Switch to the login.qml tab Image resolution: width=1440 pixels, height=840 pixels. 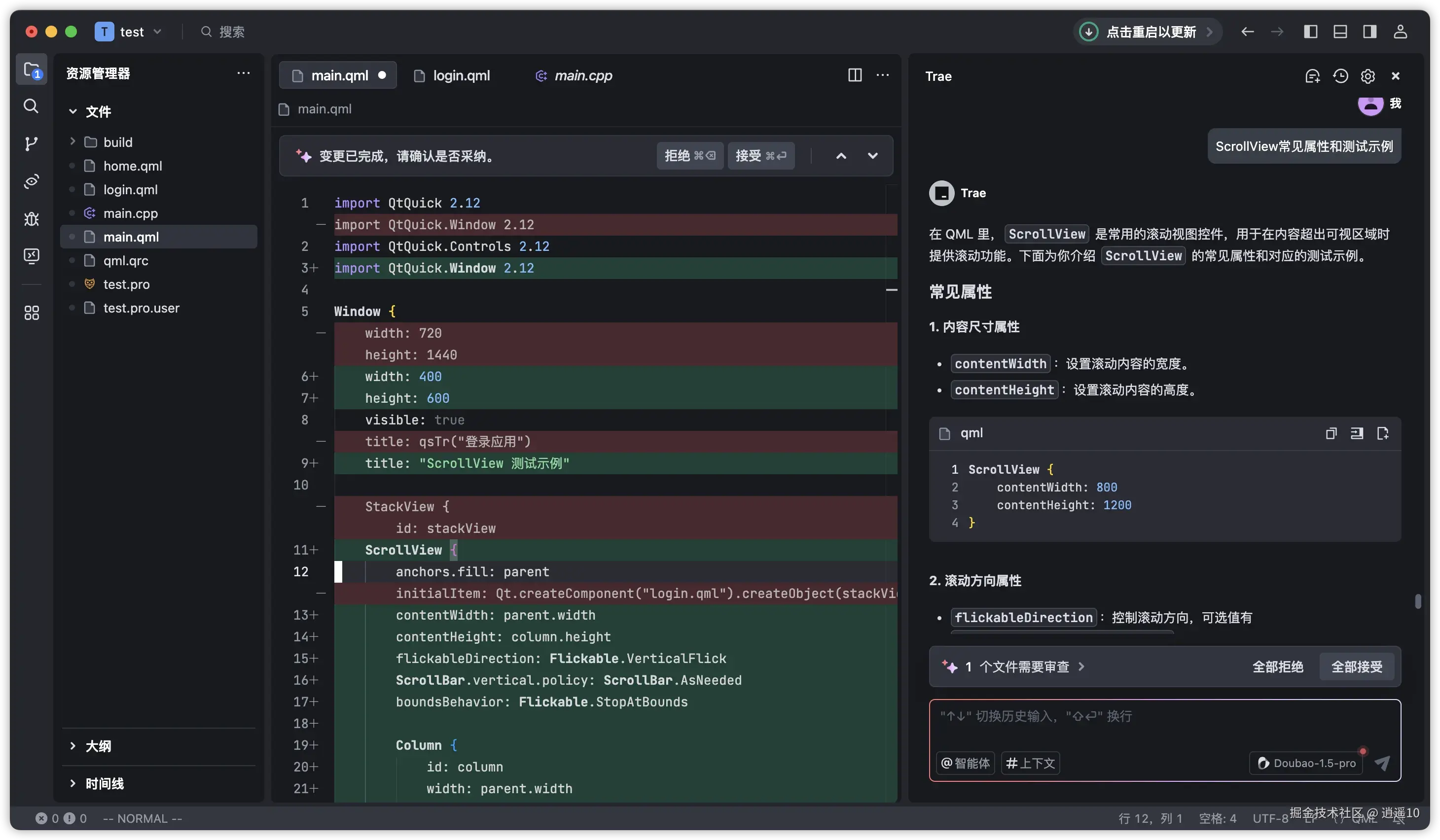click(461, 75)
